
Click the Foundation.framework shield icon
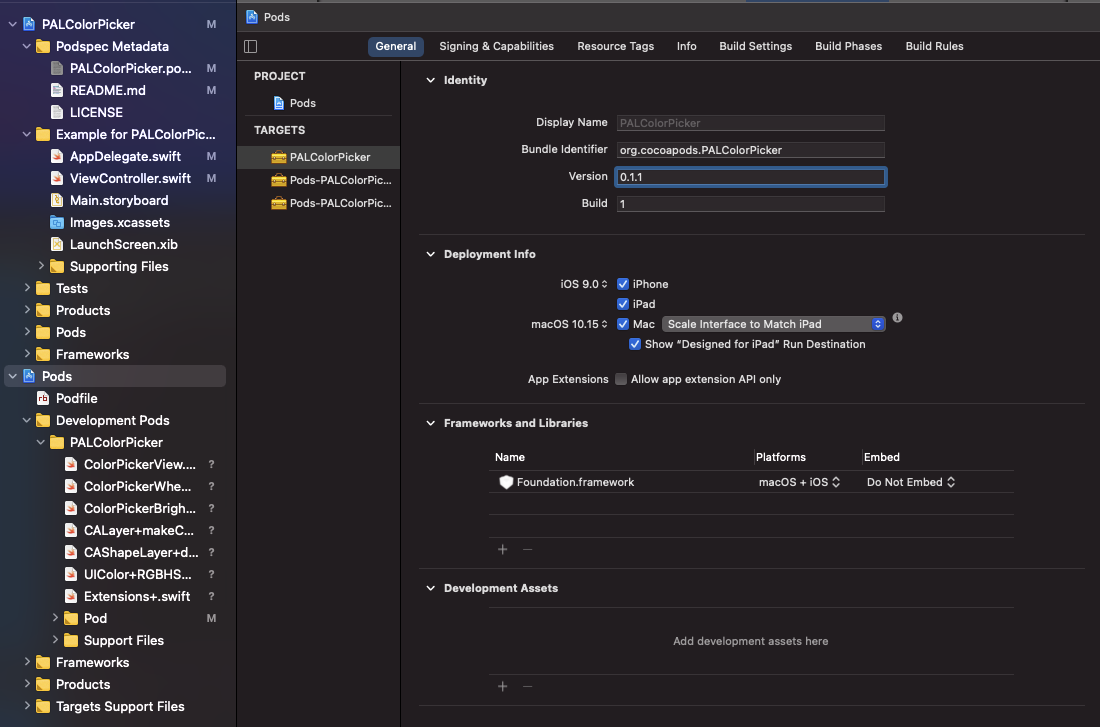506,482
